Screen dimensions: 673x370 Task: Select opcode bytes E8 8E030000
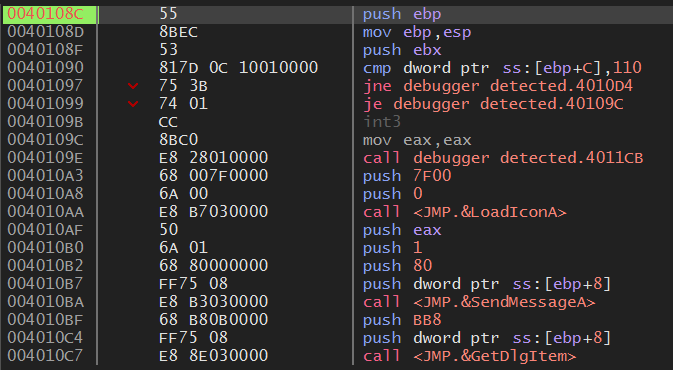click(213, 356)
